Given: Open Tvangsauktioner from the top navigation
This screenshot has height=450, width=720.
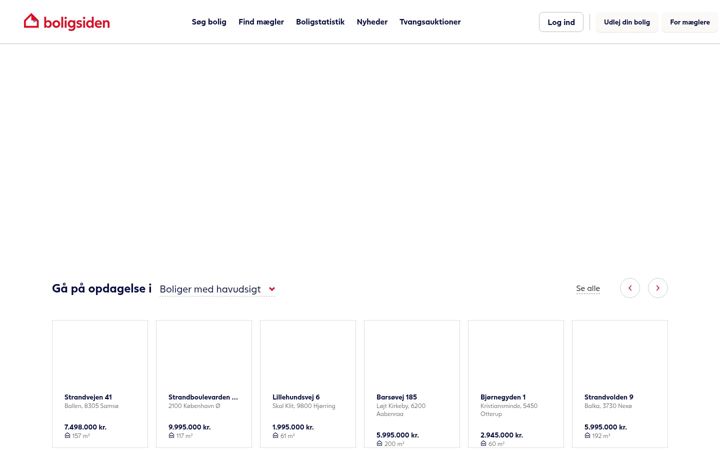Looking at the screenshot, I should (x=430, y=22).
